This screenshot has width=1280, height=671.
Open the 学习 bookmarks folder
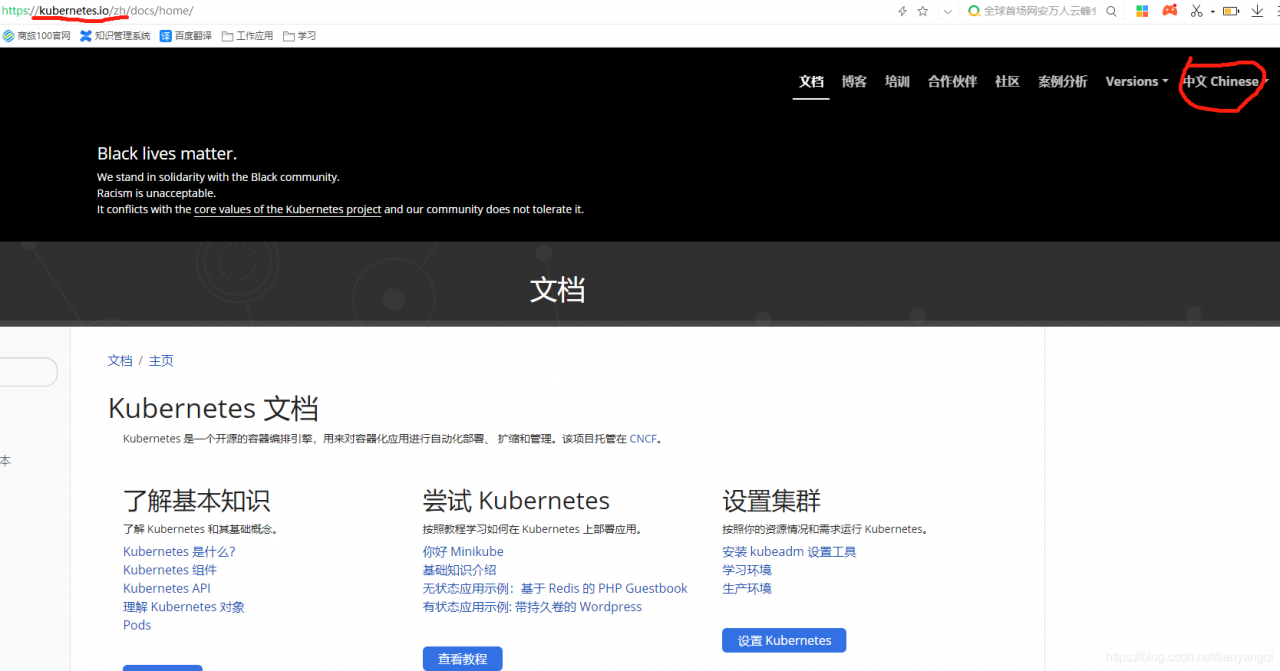coord(299,36)
